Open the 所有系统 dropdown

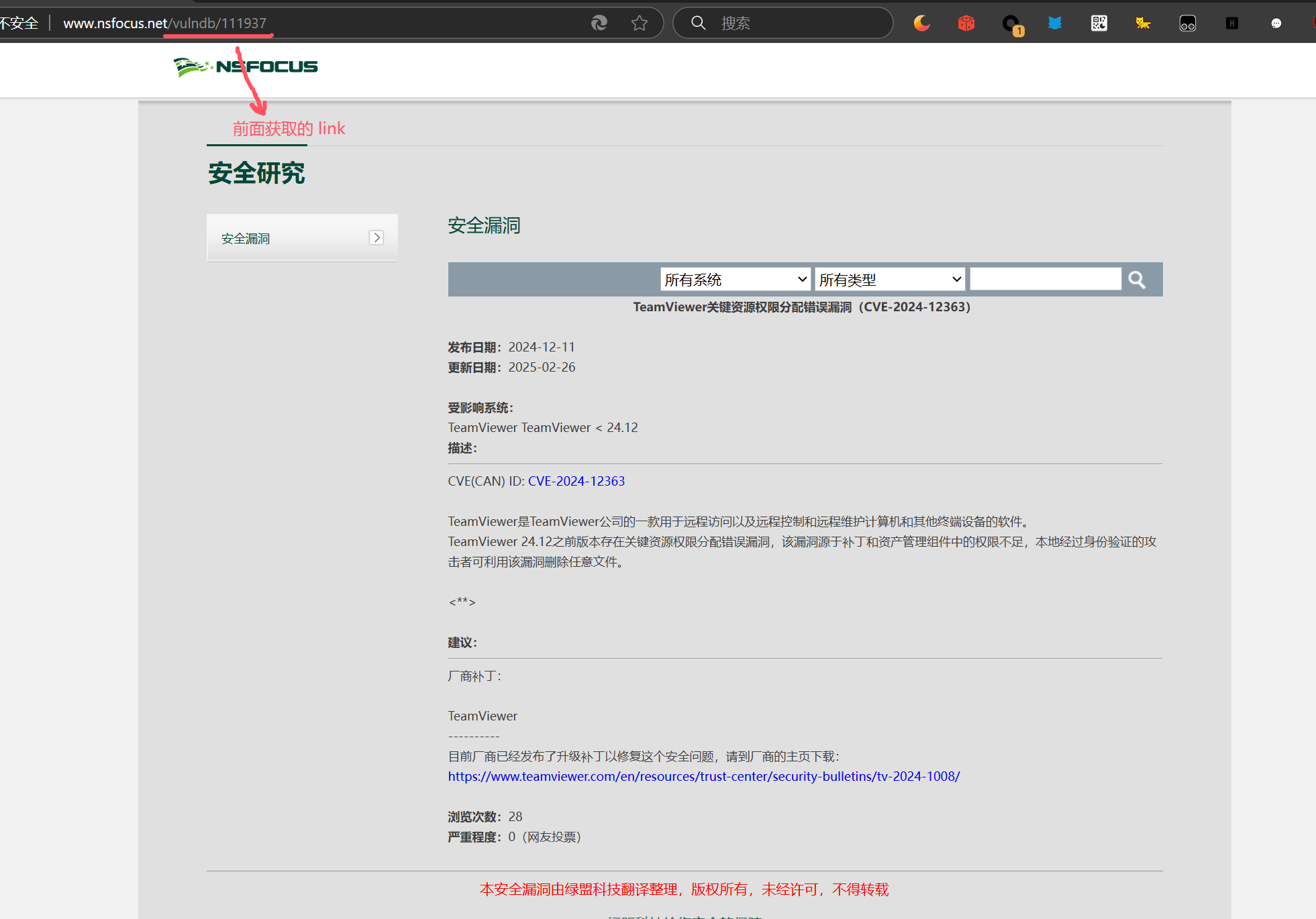coord(736,280)
